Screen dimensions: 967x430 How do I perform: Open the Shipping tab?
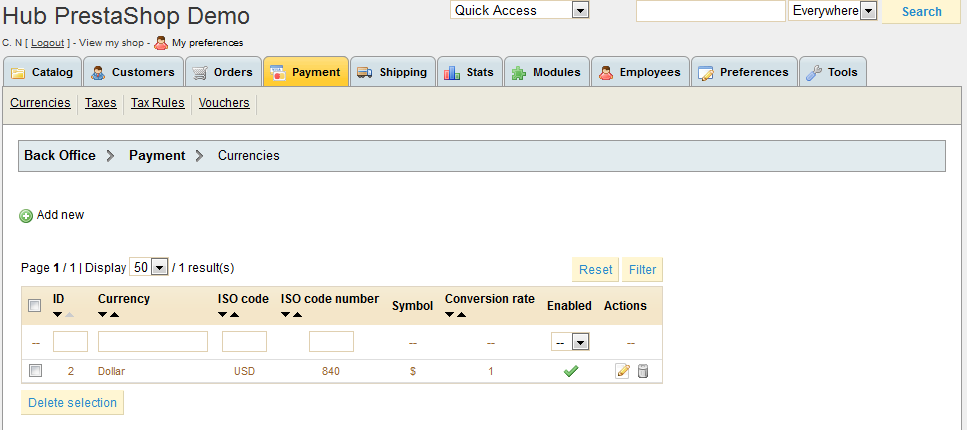pyautogui.click(x=392, y=72)
